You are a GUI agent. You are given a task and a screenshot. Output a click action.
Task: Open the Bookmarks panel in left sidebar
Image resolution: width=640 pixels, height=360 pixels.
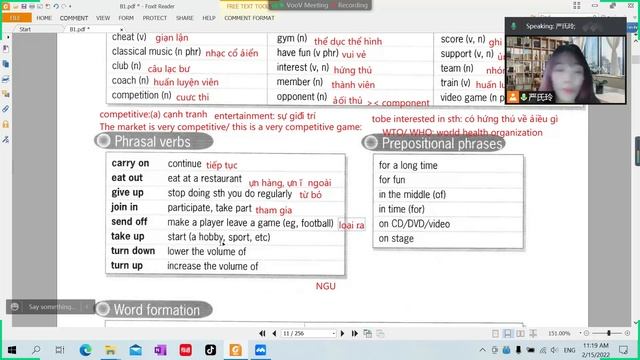click(x=6, y=49)
